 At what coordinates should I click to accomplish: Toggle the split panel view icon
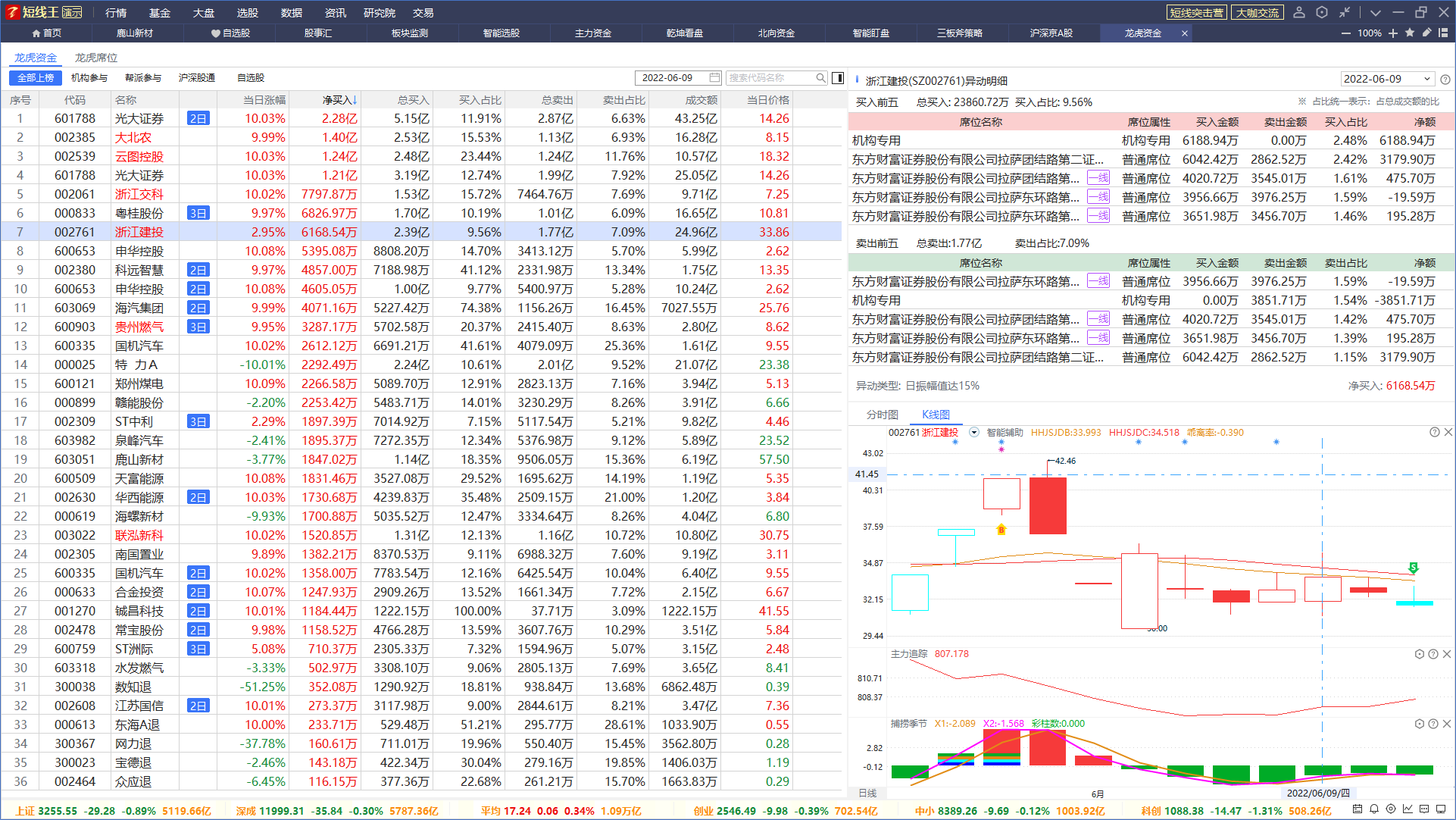tap(838, 77)
